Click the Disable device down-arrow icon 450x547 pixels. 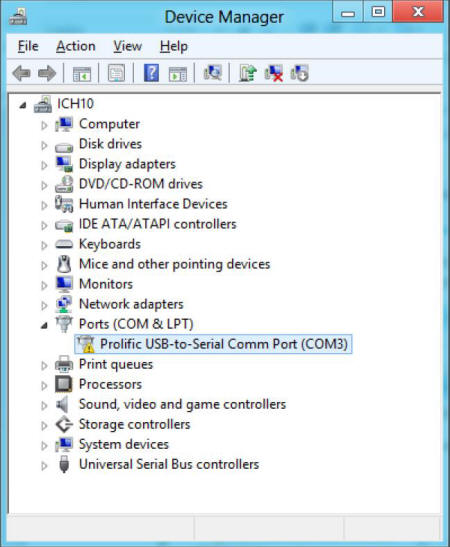[300, 73]
